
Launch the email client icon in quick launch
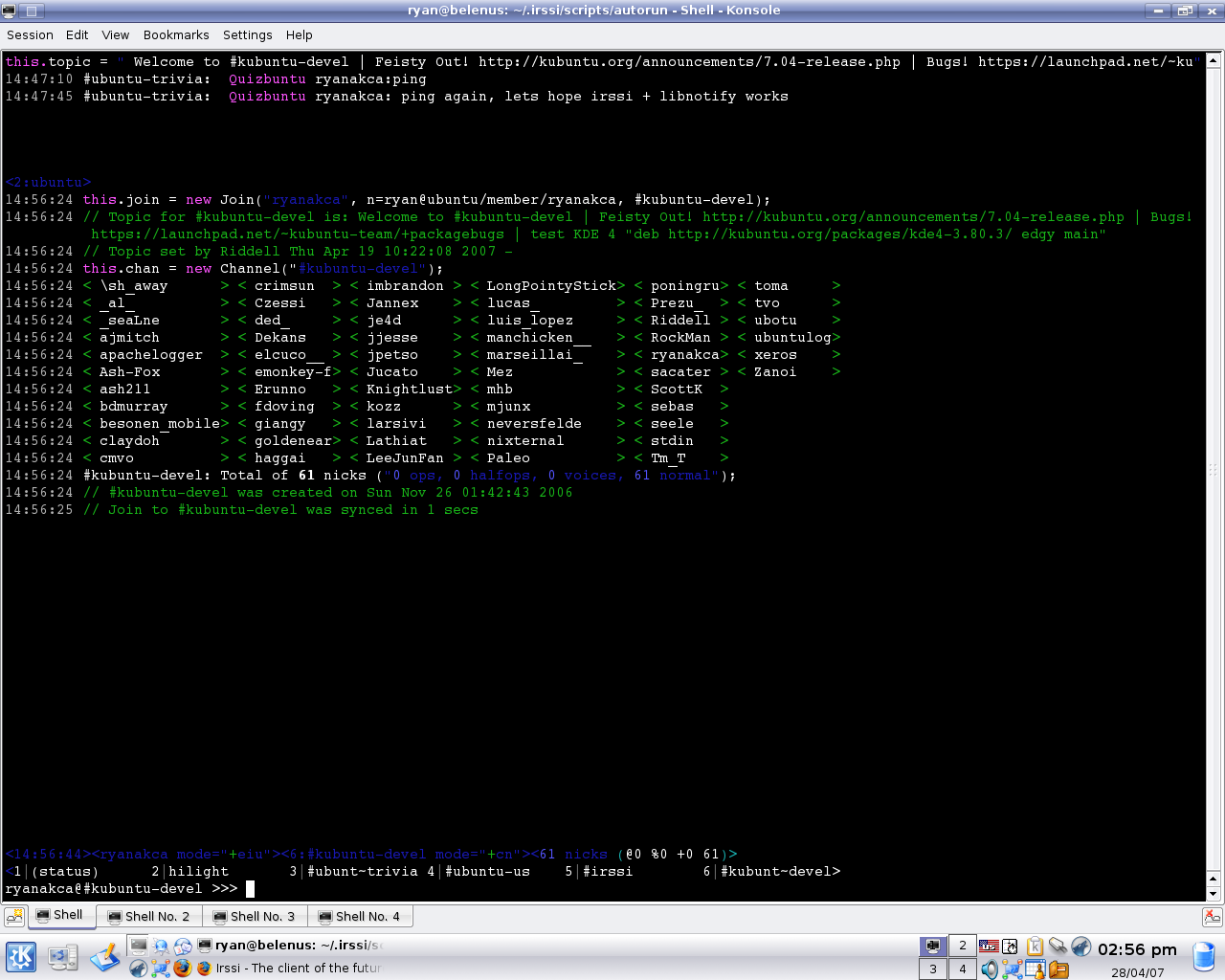coord(183,947)
